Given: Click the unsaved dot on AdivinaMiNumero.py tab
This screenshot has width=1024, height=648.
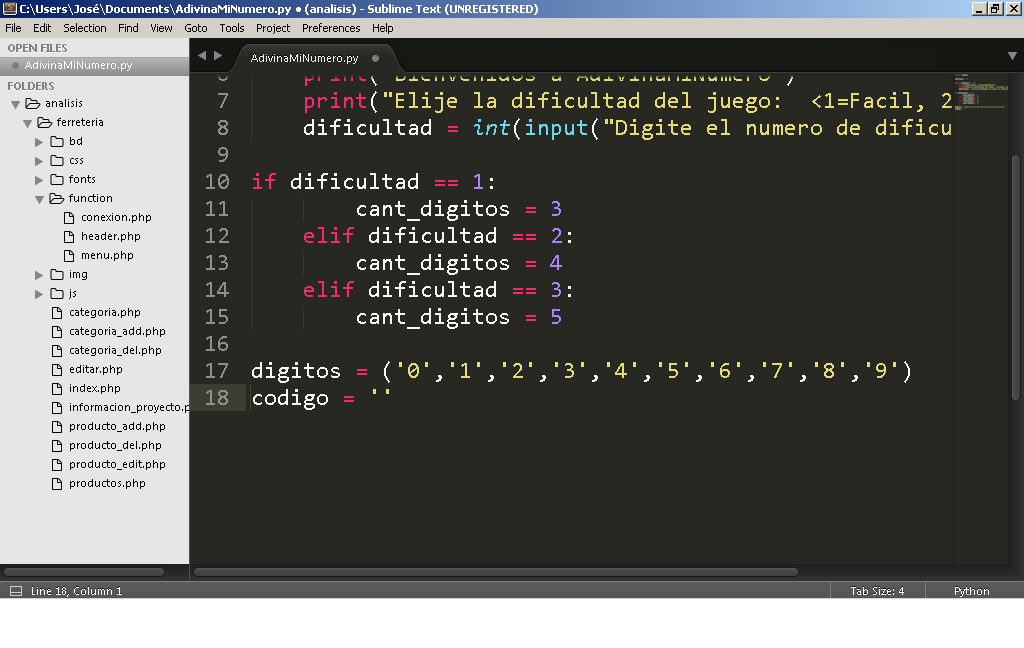Looking at the screenshot, I should (376, 58).
